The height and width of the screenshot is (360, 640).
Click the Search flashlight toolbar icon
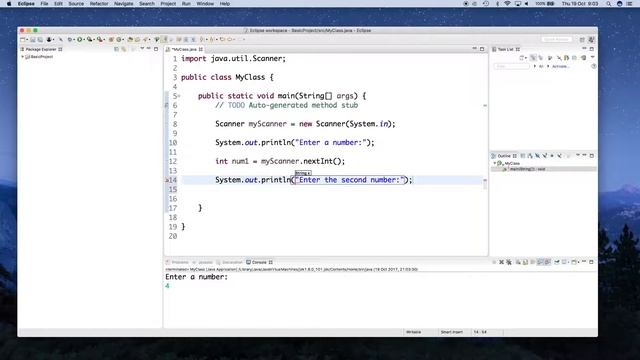click(145, 40)
